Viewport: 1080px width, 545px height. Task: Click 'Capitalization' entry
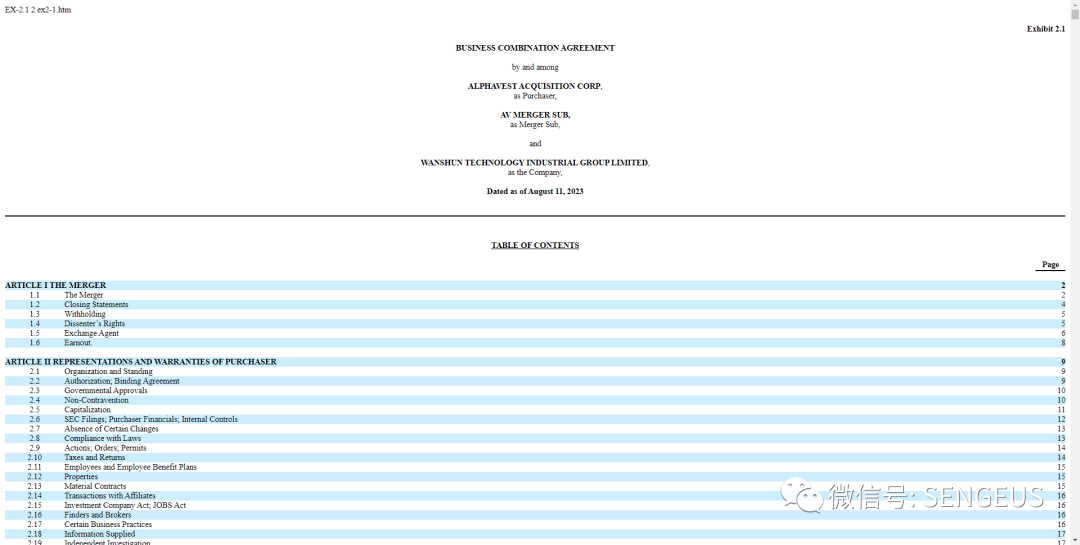pyautogui.click(x=87, y=410)
